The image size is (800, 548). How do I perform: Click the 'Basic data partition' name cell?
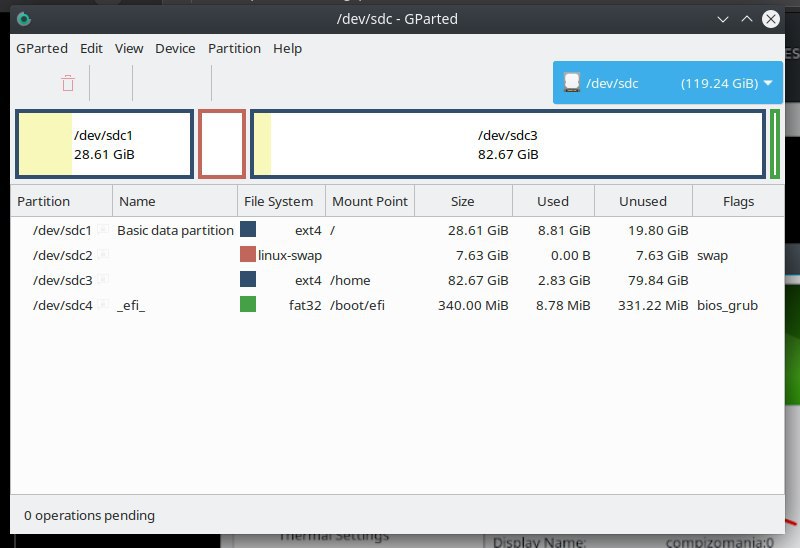(176, 231)
